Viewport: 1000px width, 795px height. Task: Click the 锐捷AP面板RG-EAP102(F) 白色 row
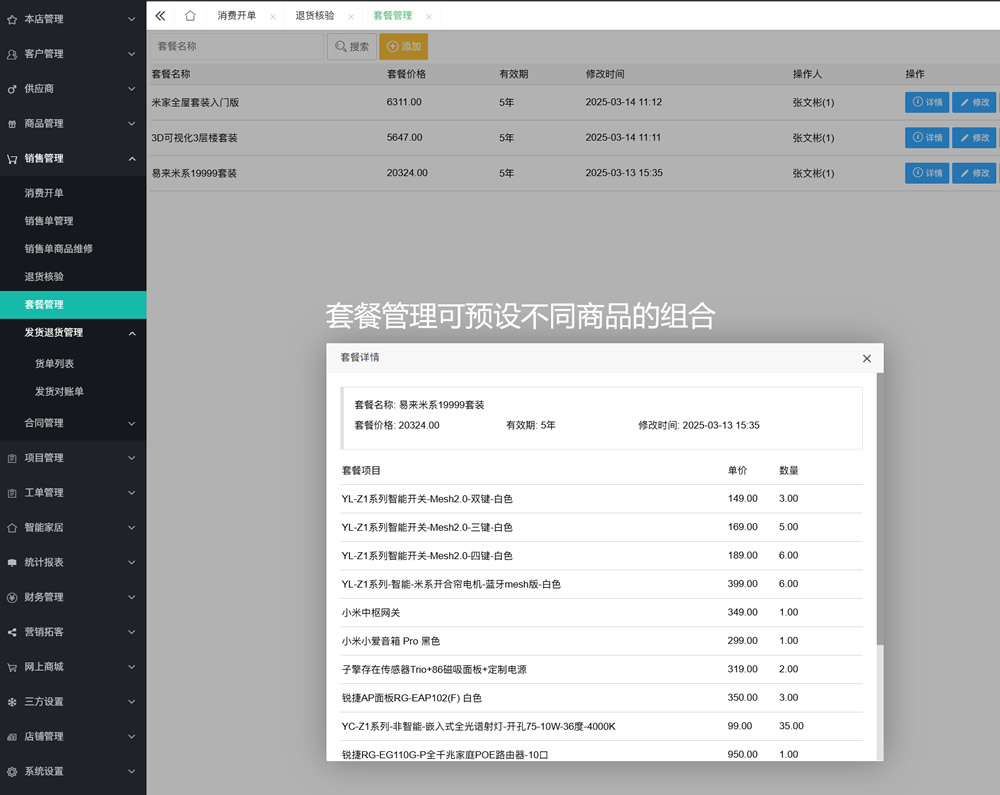[x=602, y=698]
